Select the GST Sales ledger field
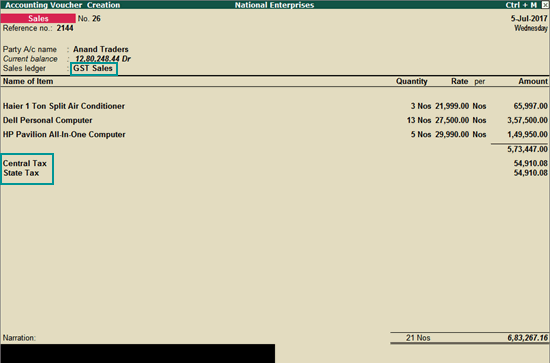Image resolution: width=550 pixels, height=363 pixels. (93, 68)
